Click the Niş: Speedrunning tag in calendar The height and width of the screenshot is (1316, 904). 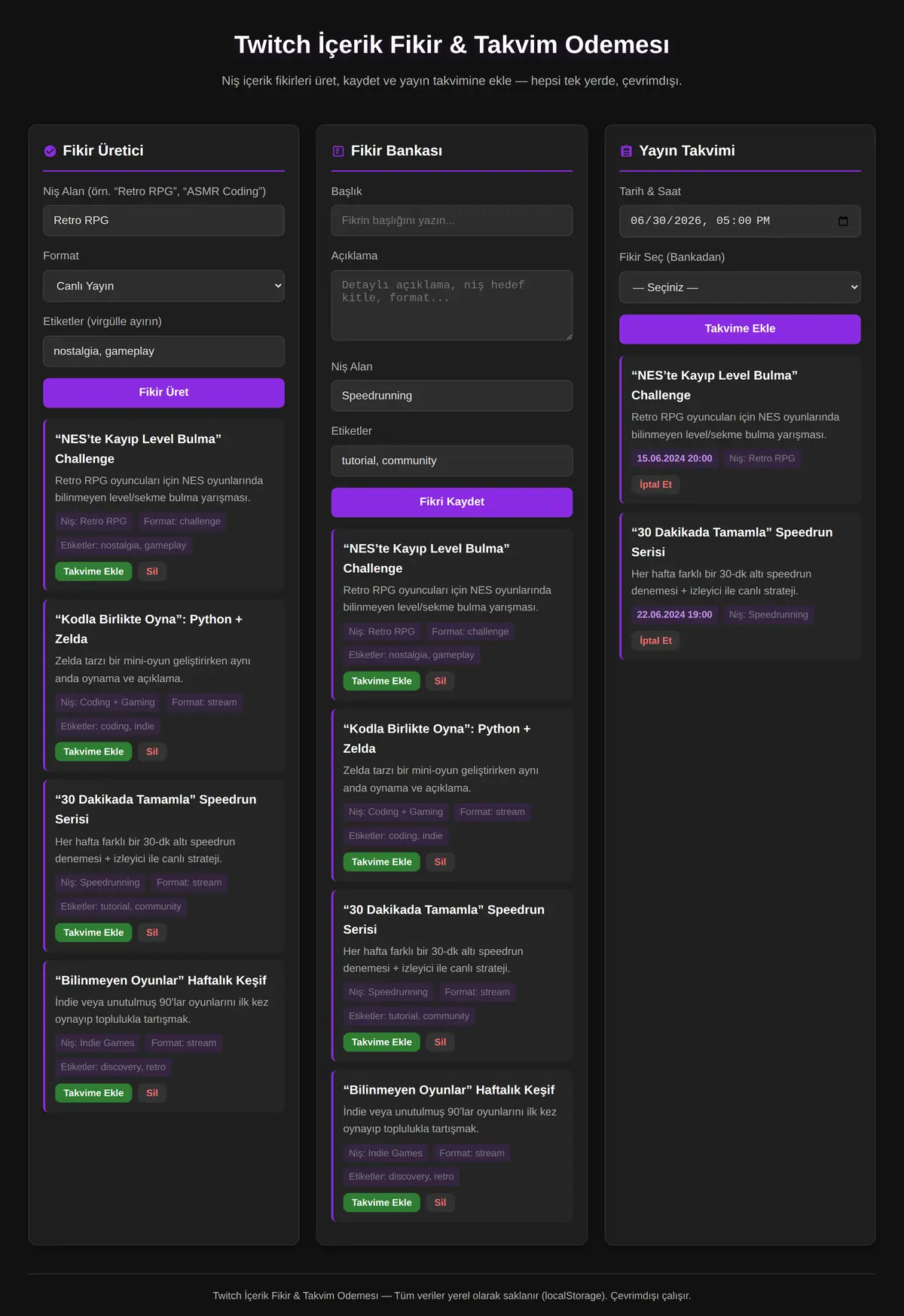pyautogui.click(x=768, y=614)
